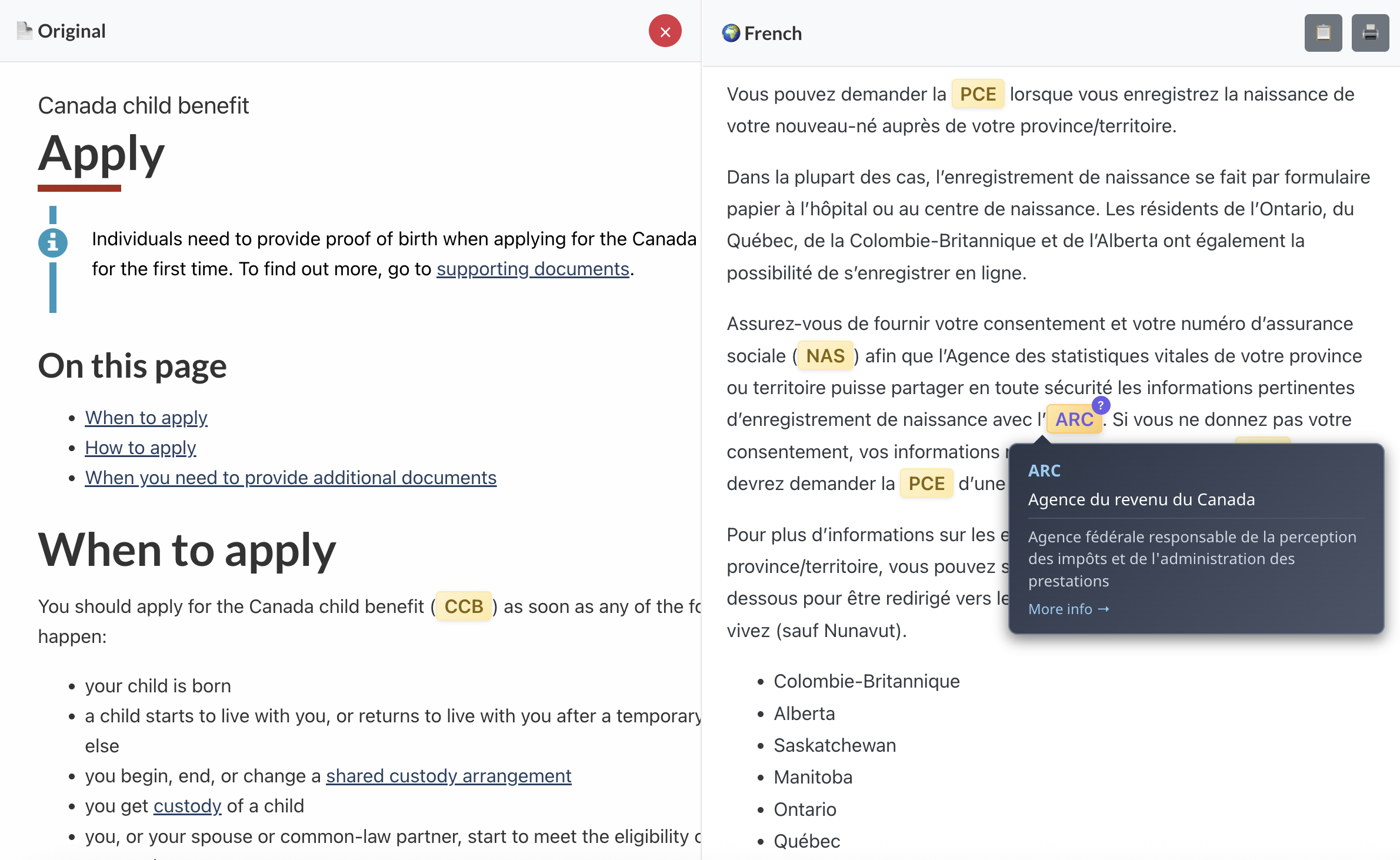The width and height of the screenshot is (1400, 860).
Task: Click the highlighted NAS acronym
Action: click(825, 356)
